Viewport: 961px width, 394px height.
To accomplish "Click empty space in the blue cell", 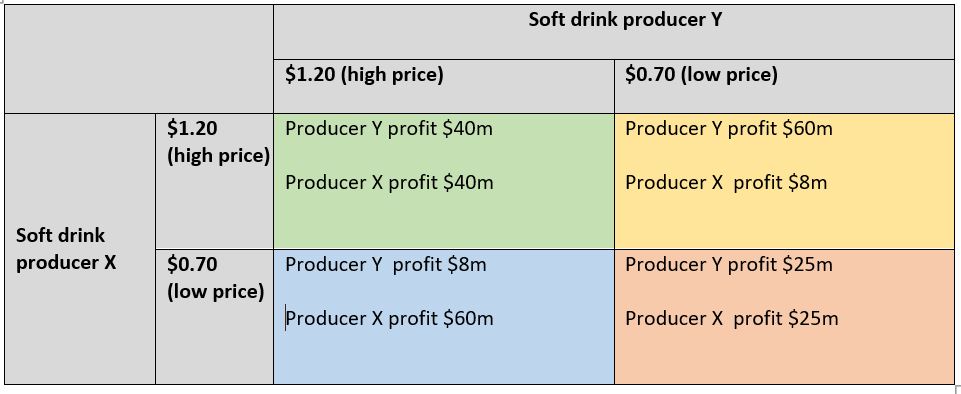I will pos(444,358).
